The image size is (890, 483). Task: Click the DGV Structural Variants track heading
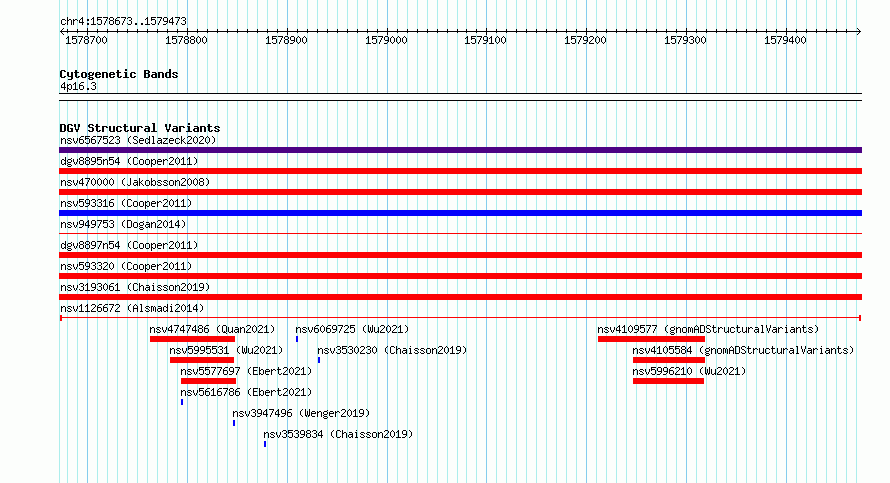click(140, 128)
